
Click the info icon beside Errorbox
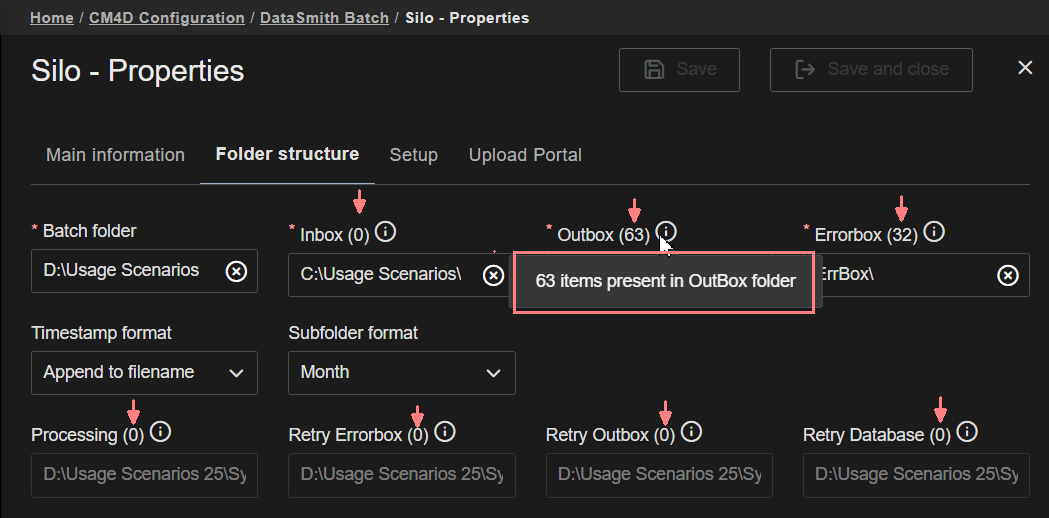934,233
